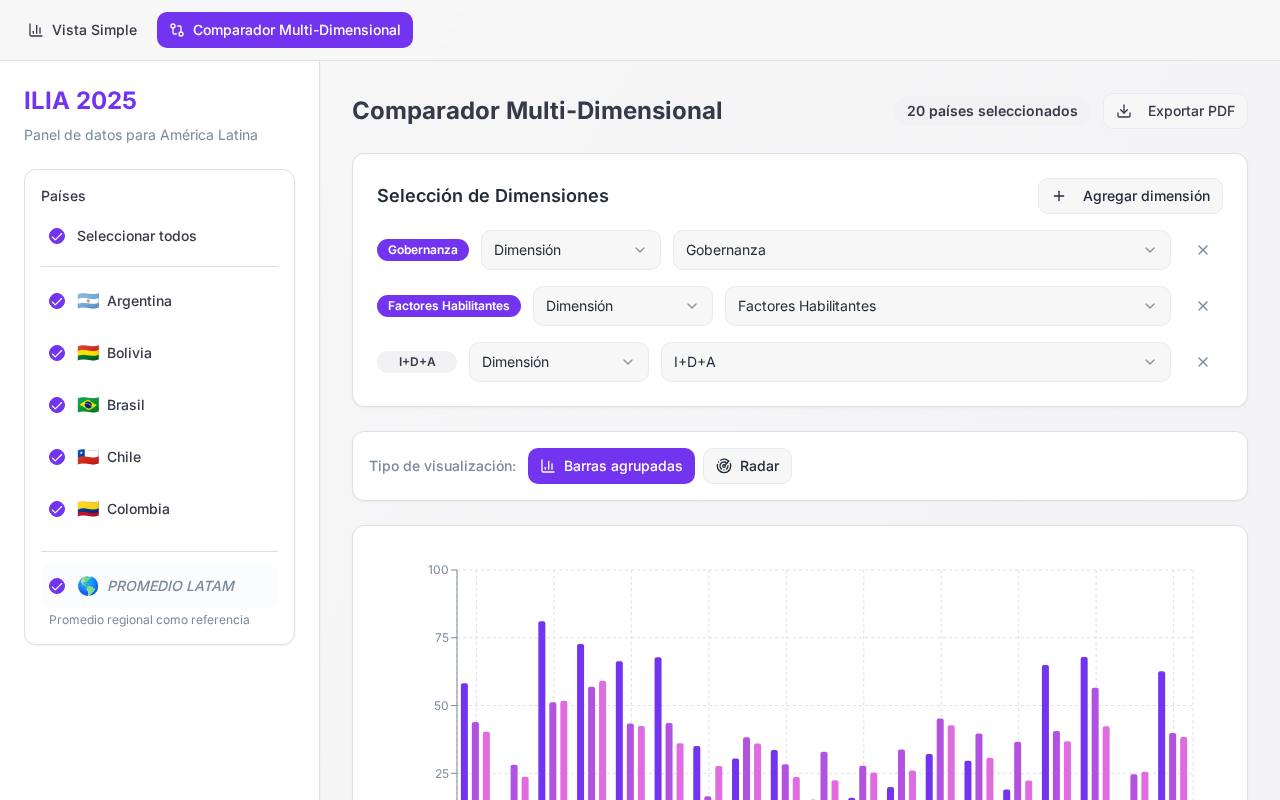The width and height of the screenshot is (1280, 800).
Task: Toggle the Chile country checkbox
Action: coord(57,457)
